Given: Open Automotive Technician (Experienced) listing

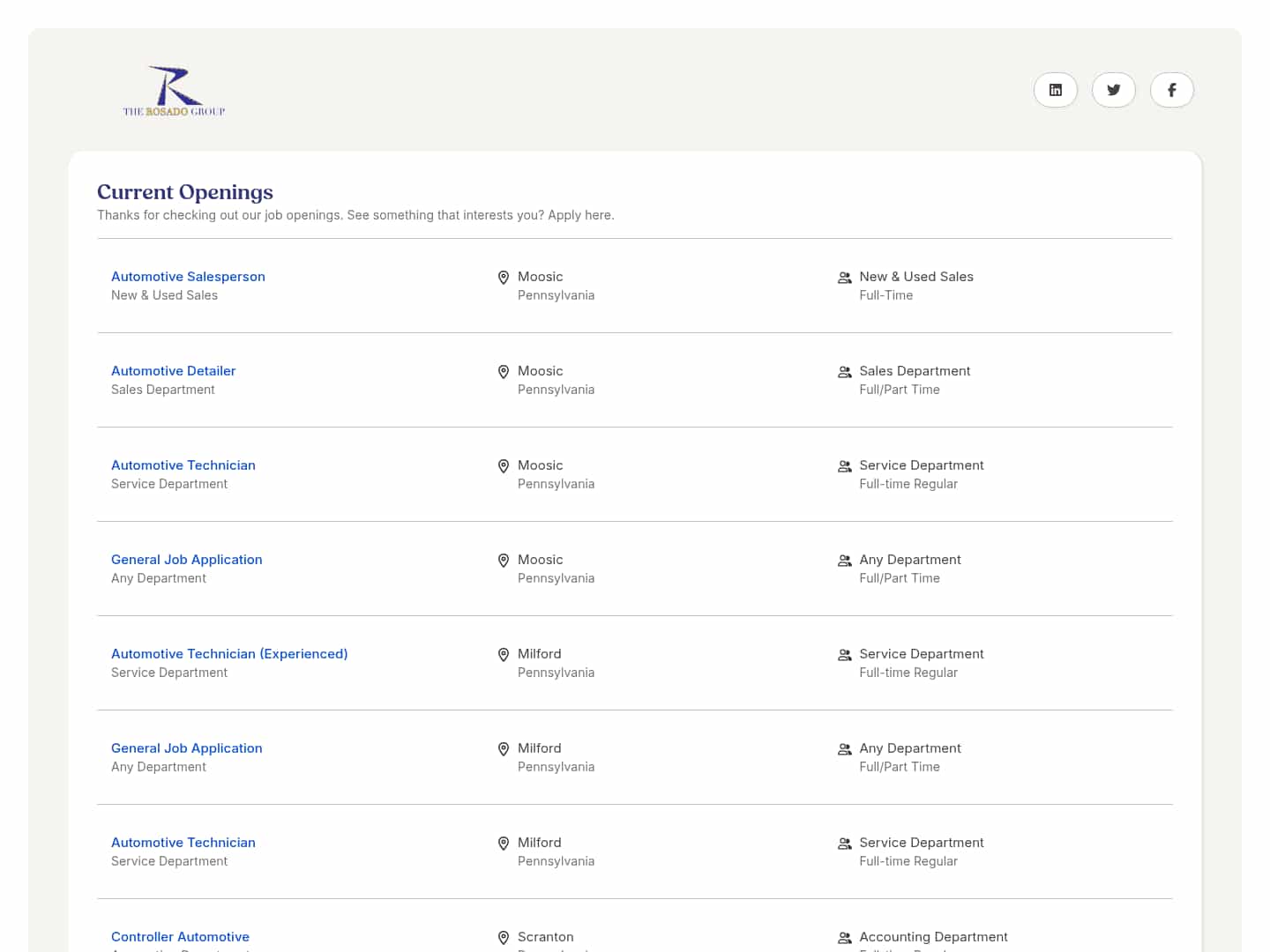Looking at the screenshot, I should [229, 654].
